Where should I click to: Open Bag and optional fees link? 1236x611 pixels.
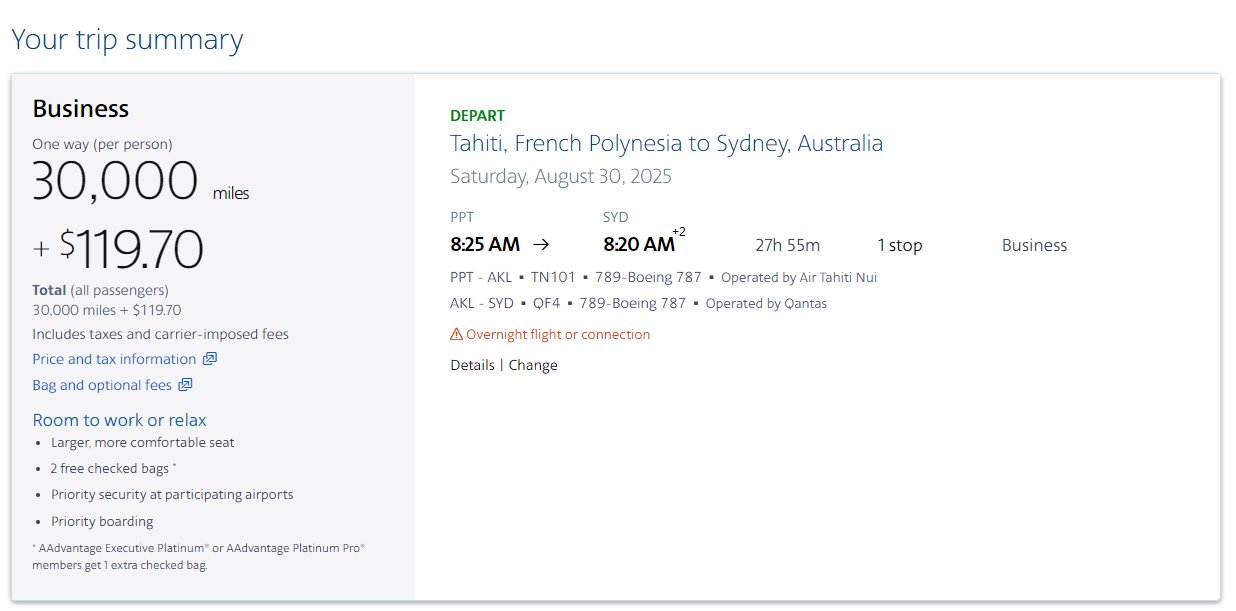102,385
